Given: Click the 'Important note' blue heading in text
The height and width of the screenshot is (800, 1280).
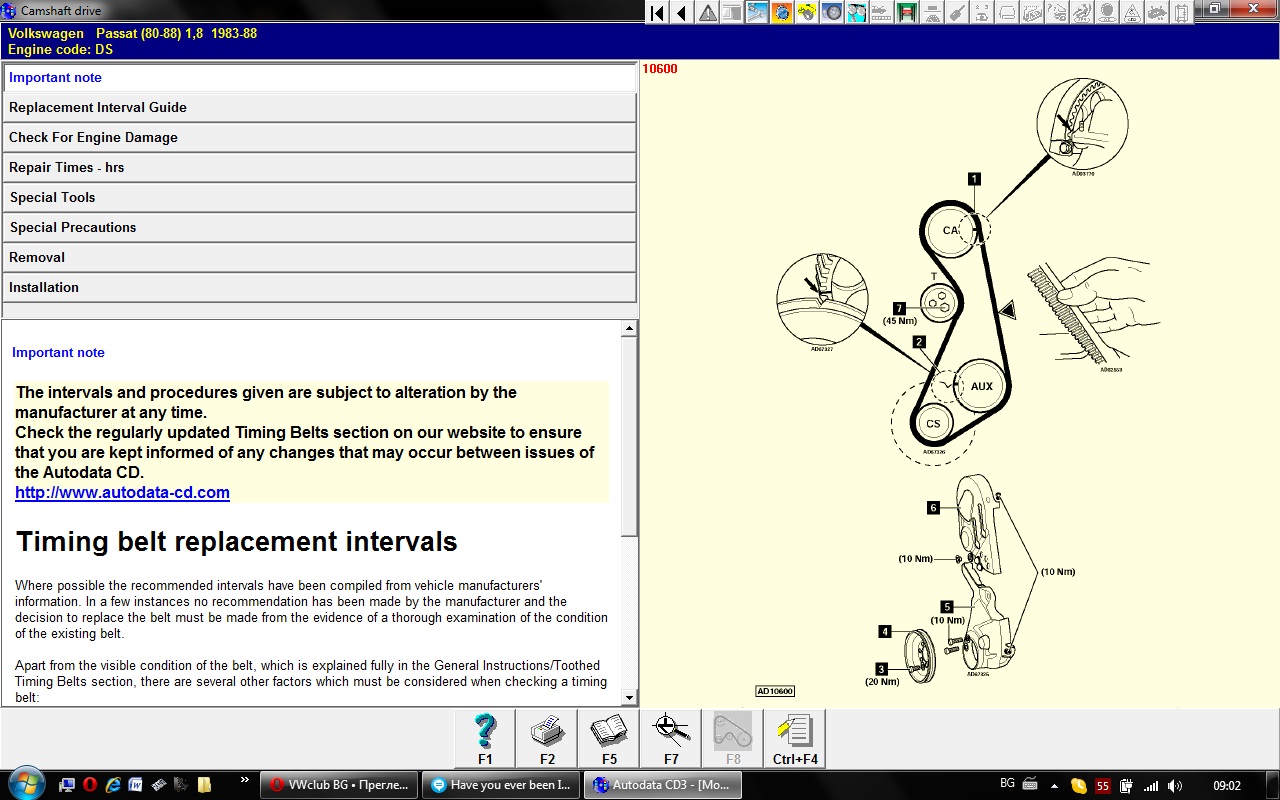Looking at the screenshot, I should tap(58, 352).
